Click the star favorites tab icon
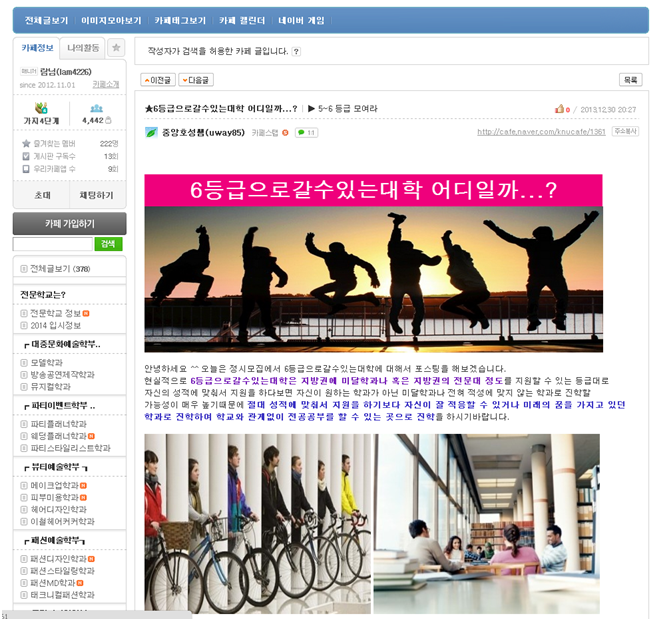The image size is (668, 621). click(x=116, y=48)
